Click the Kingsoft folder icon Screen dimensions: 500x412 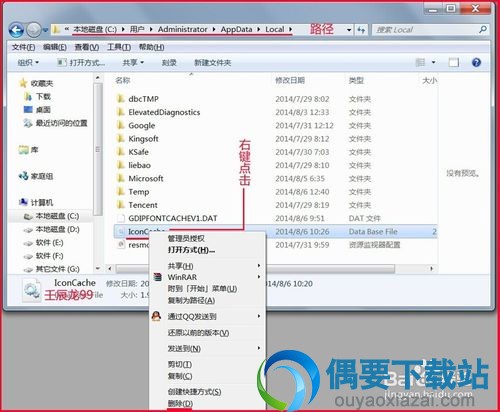(121, 139)
